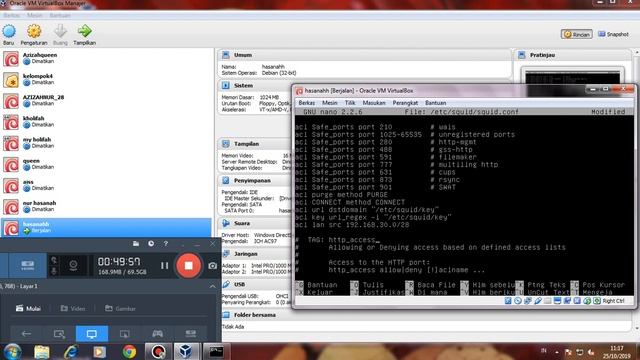Open output folder icon in recorder title bar
This screenshot has width=640, height=360.
[136, 244]
